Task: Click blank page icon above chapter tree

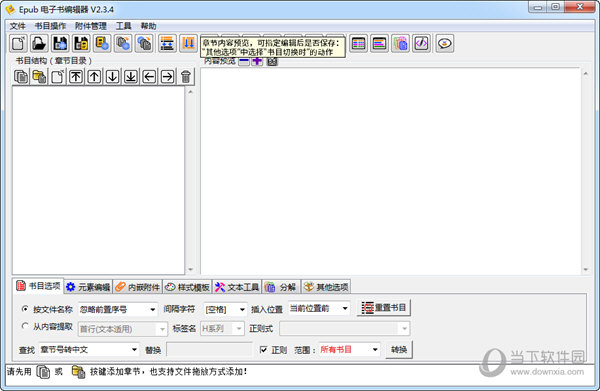Action: pos(57,77)
